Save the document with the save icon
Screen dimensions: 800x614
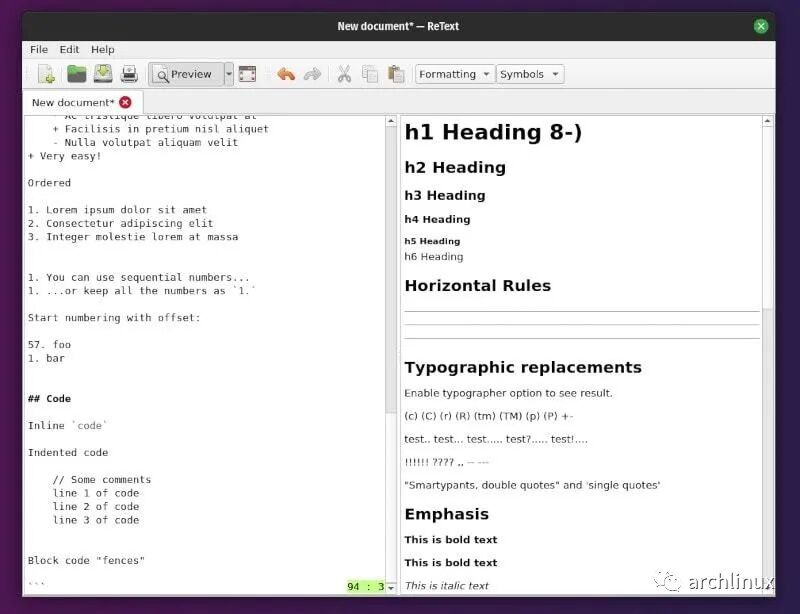(103, 75)
